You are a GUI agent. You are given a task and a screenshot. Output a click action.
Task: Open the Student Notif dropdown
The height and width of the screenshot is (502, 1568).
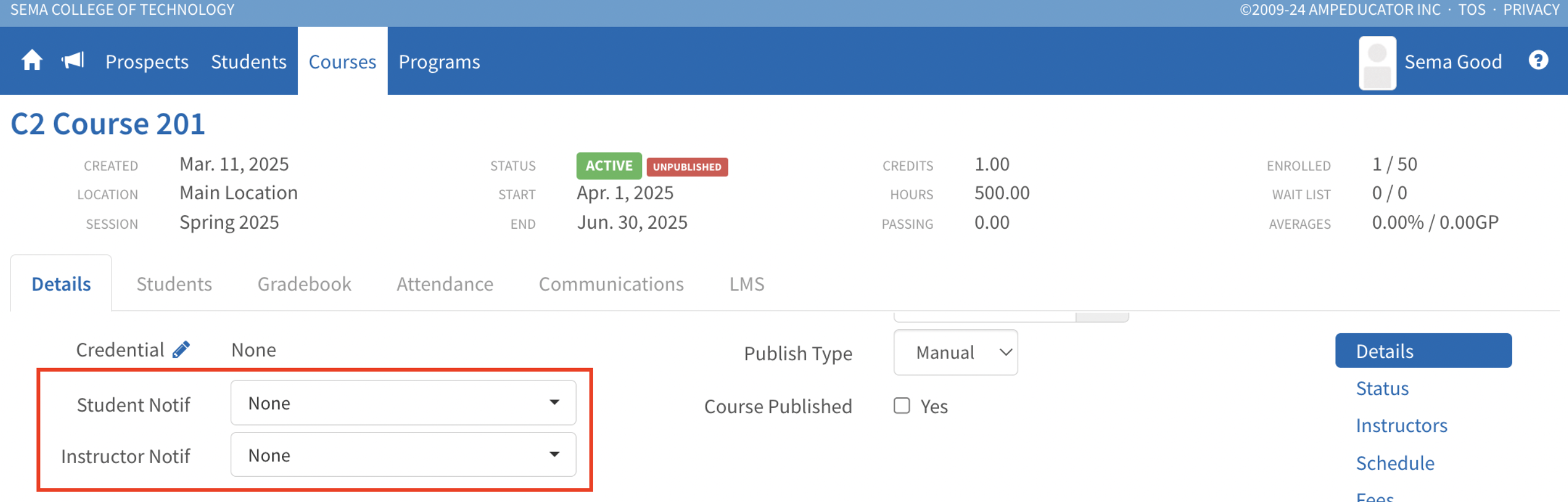tap(403, 403)
